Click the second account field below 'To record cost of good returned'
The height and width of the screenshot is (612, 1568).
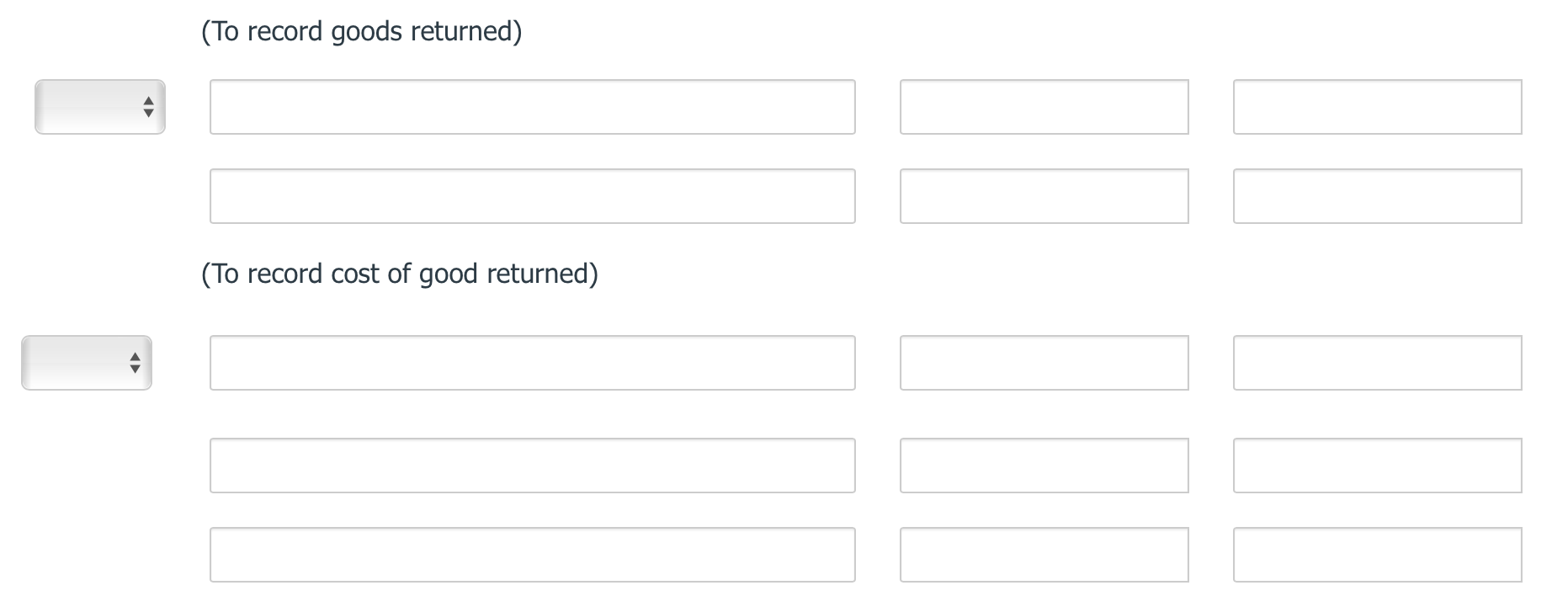tap(532, 466)
